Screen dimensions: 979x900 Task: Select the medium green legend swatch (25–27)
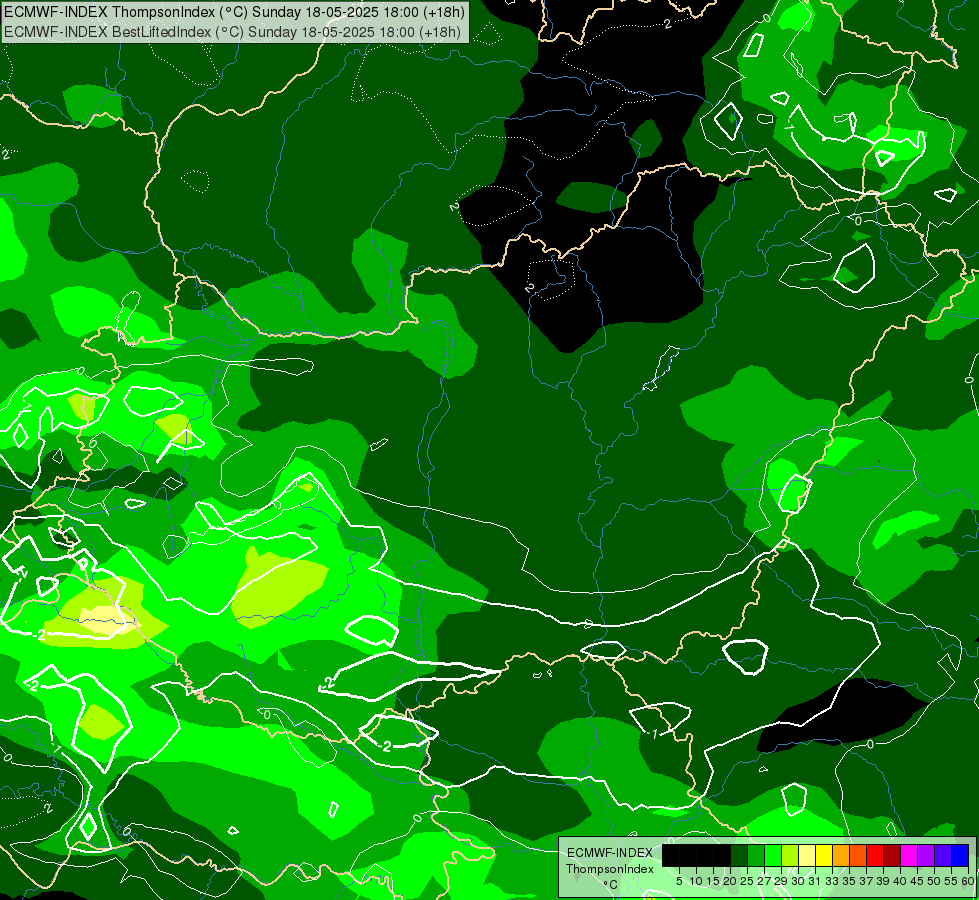755,855
